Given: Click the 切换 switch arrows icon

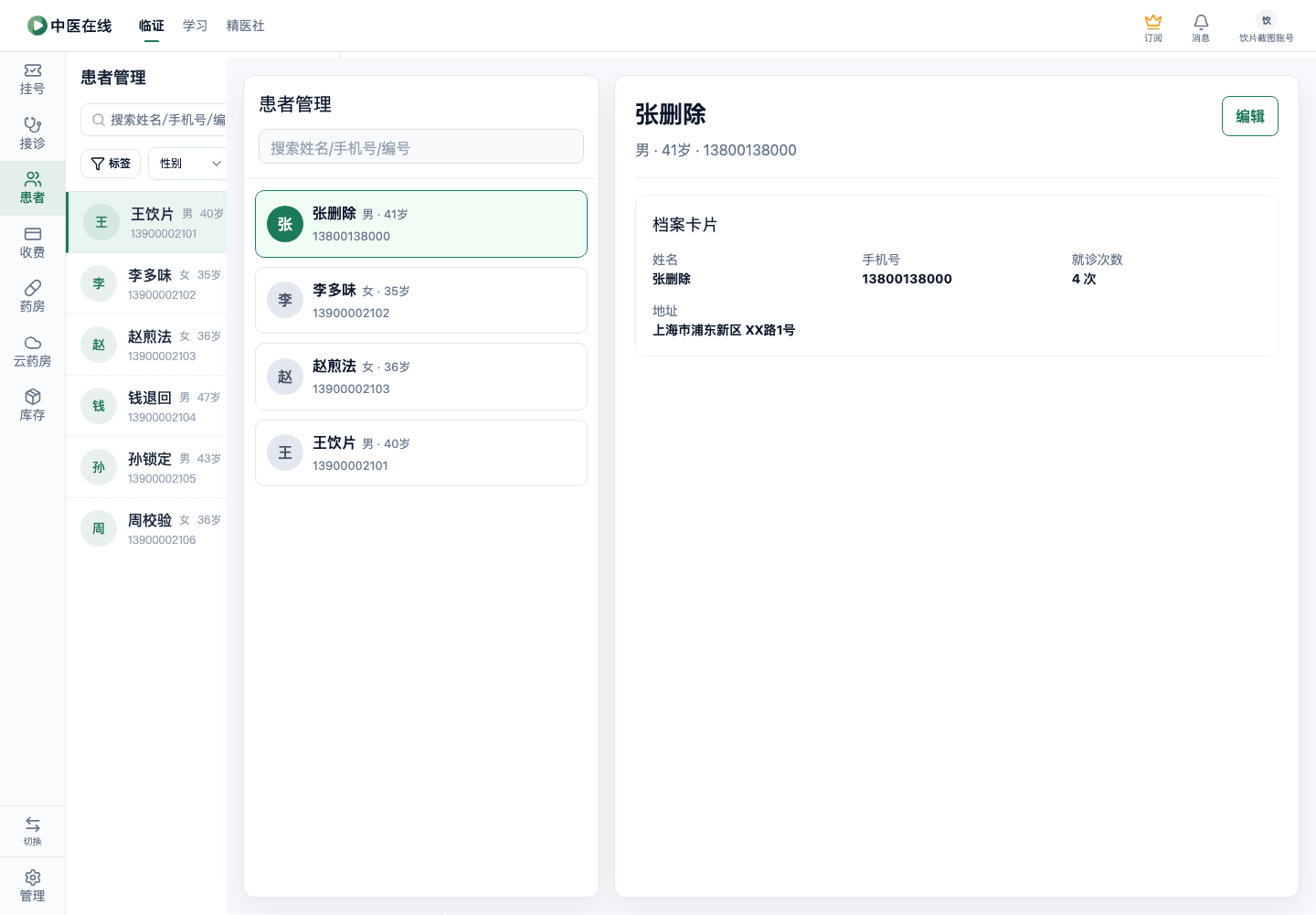Looking at the screenshot, I should pyautogui.click(x=33, y=825).
